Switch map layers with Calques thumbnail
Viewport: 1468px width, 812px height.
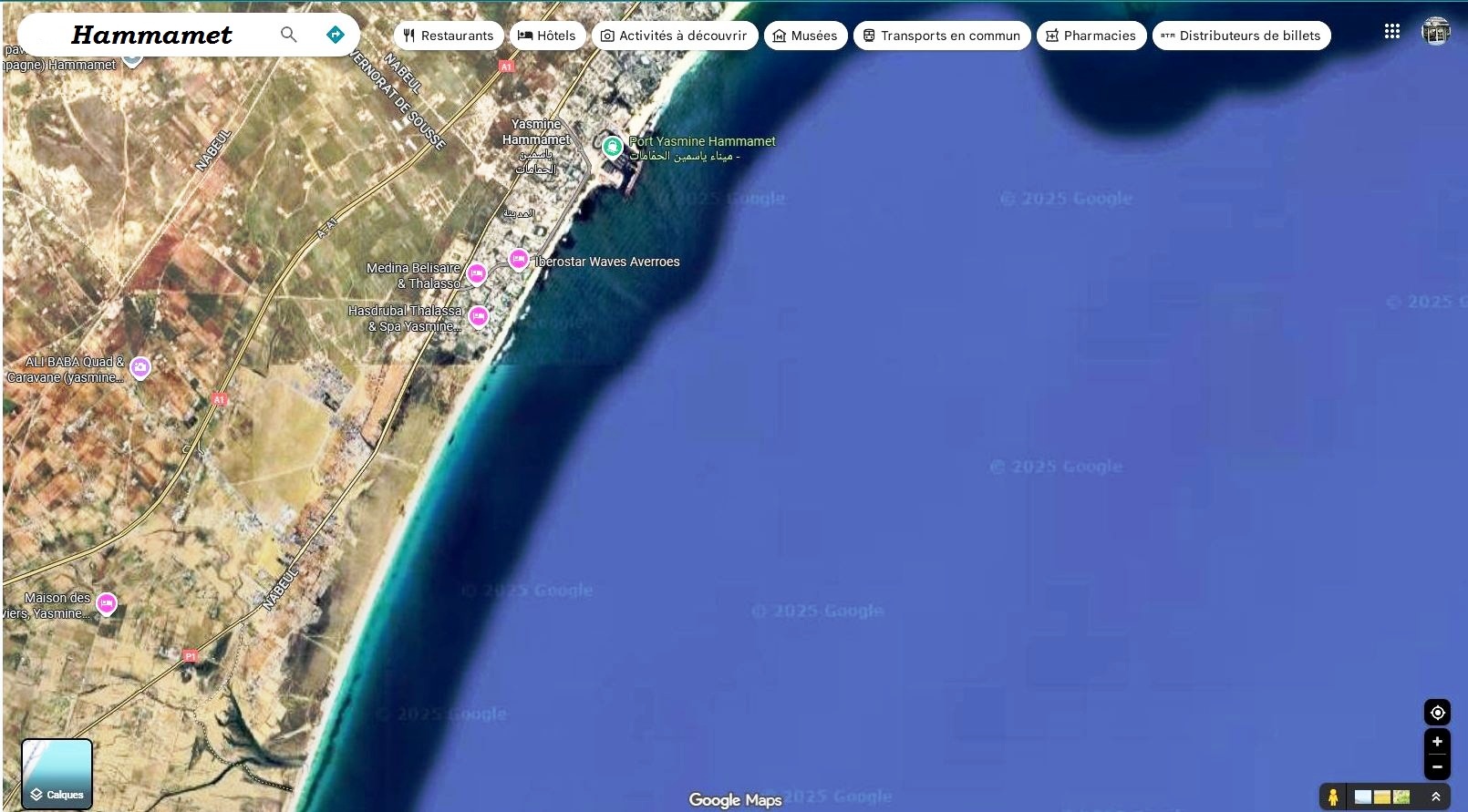coord(57,774)
